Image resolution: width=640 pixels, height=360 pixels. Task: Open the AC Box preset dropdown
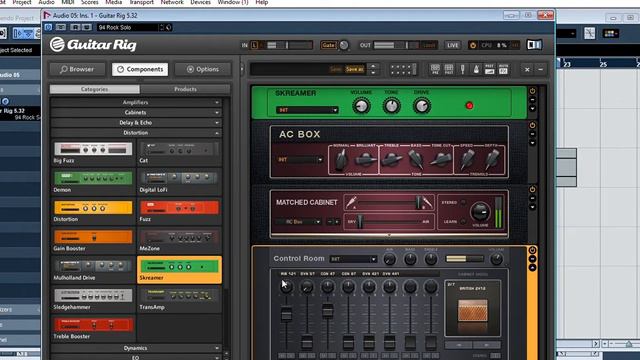click(300, 160)
